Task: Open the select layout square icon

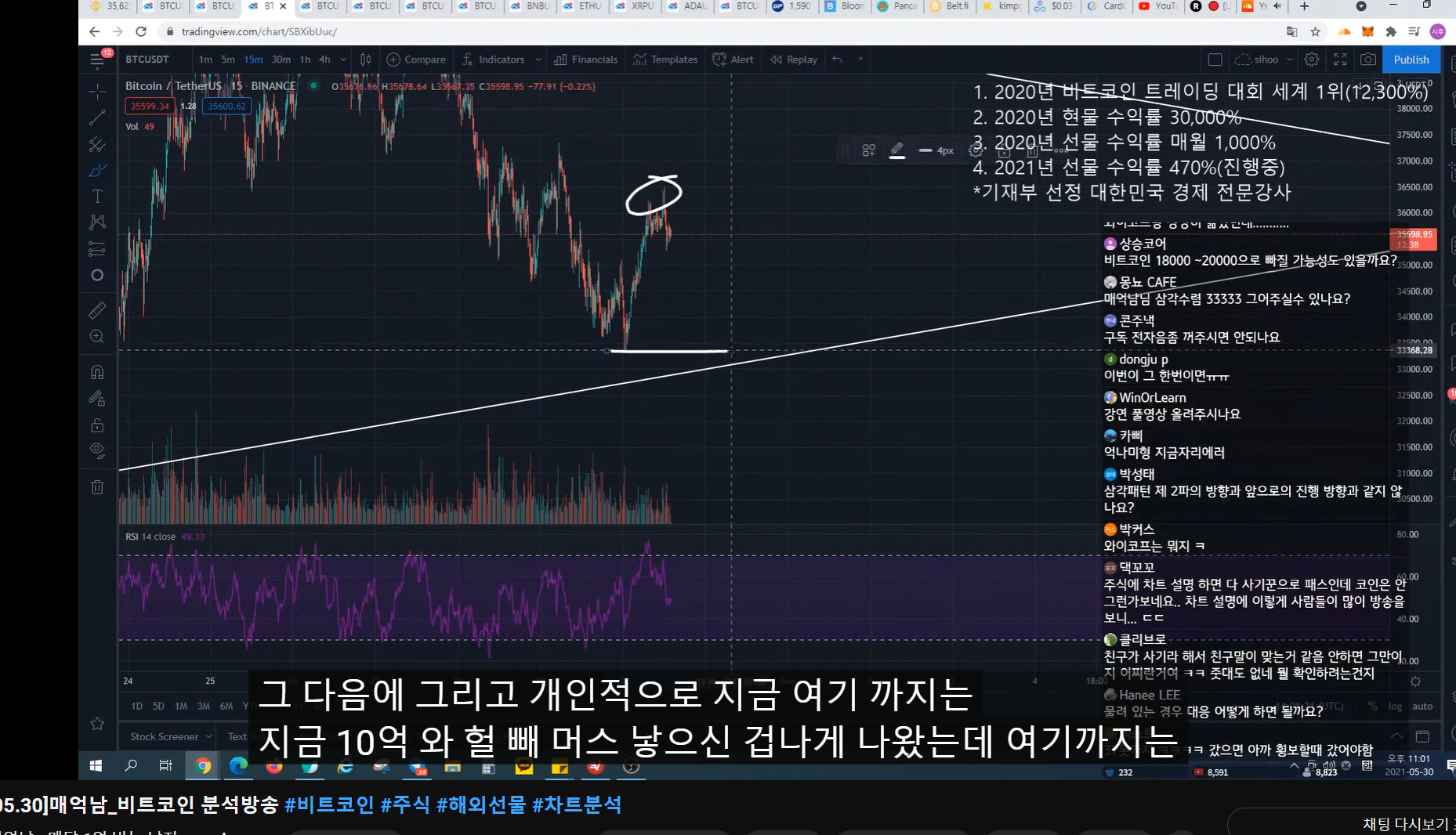Action: [1215, 60]
